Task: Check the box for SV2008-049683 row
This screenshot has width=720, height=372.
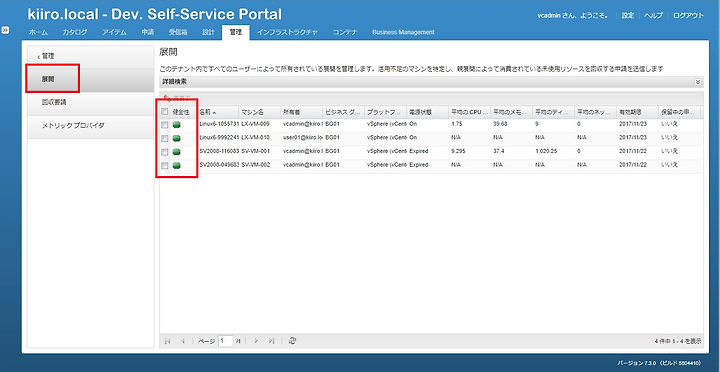Action: pos(165,165)
